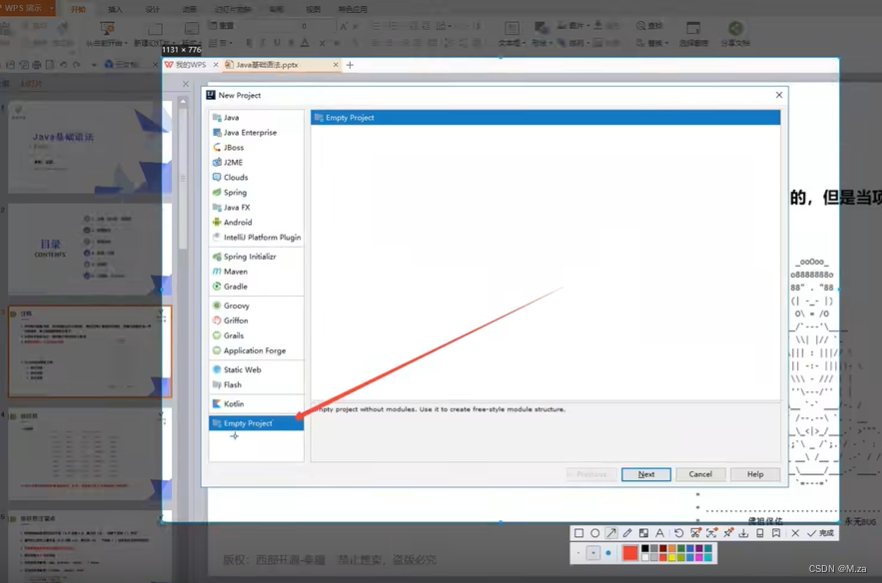882x583 pixels.
Task: Click the bookmark icon in screenshot toolbar
Action: (776, 533)
